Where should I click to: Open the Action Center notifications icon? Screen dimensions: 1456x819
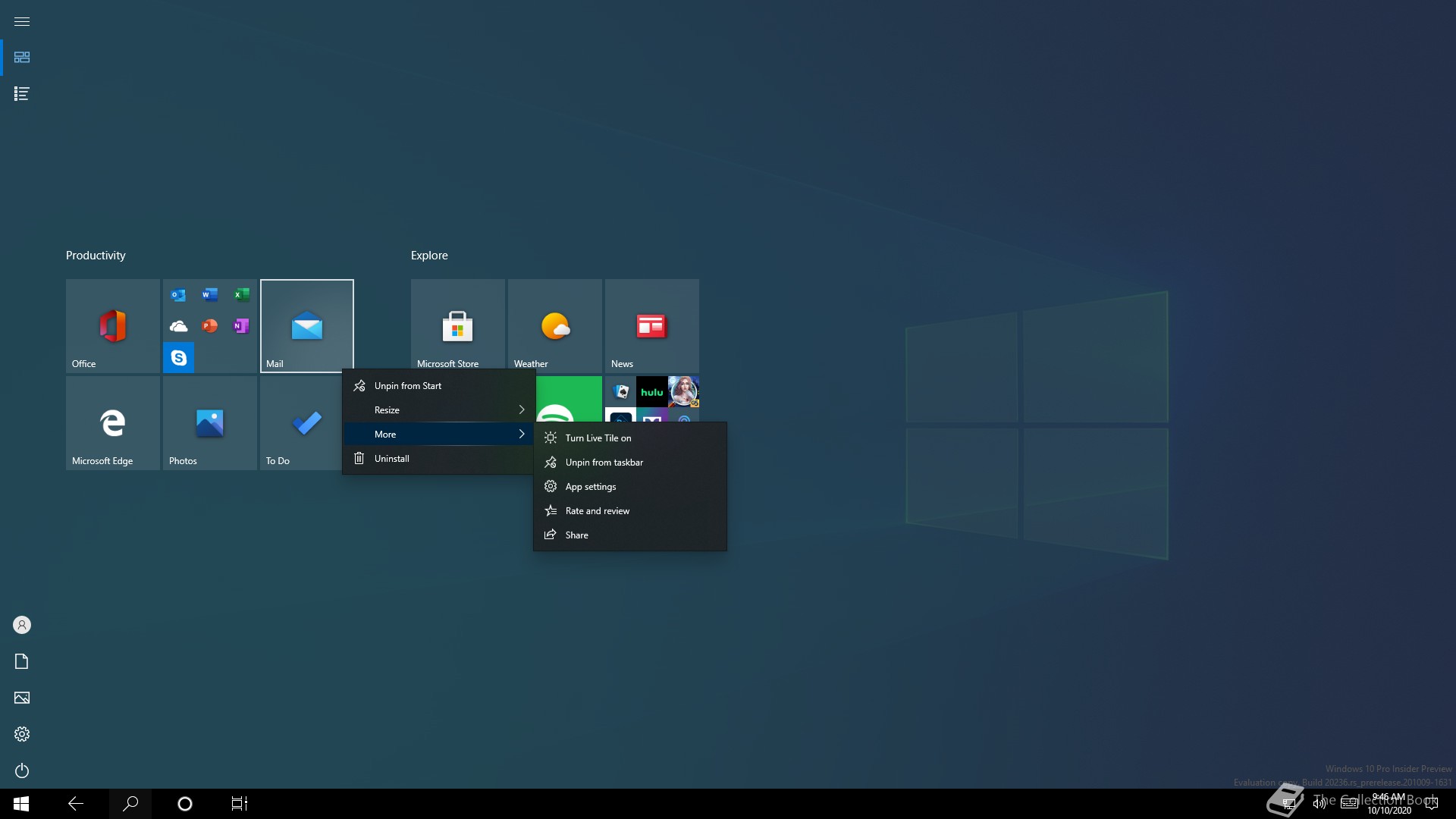coord(1432,804)
